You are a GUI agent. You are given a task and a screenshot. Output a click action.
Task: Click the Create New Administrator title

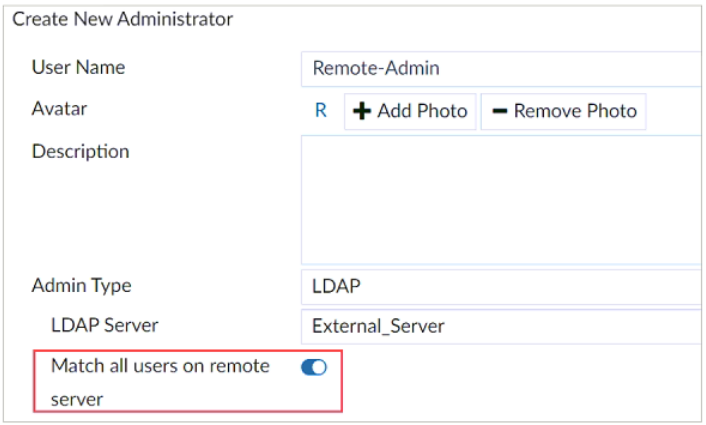pyautogui.click(x=122, y=19)
